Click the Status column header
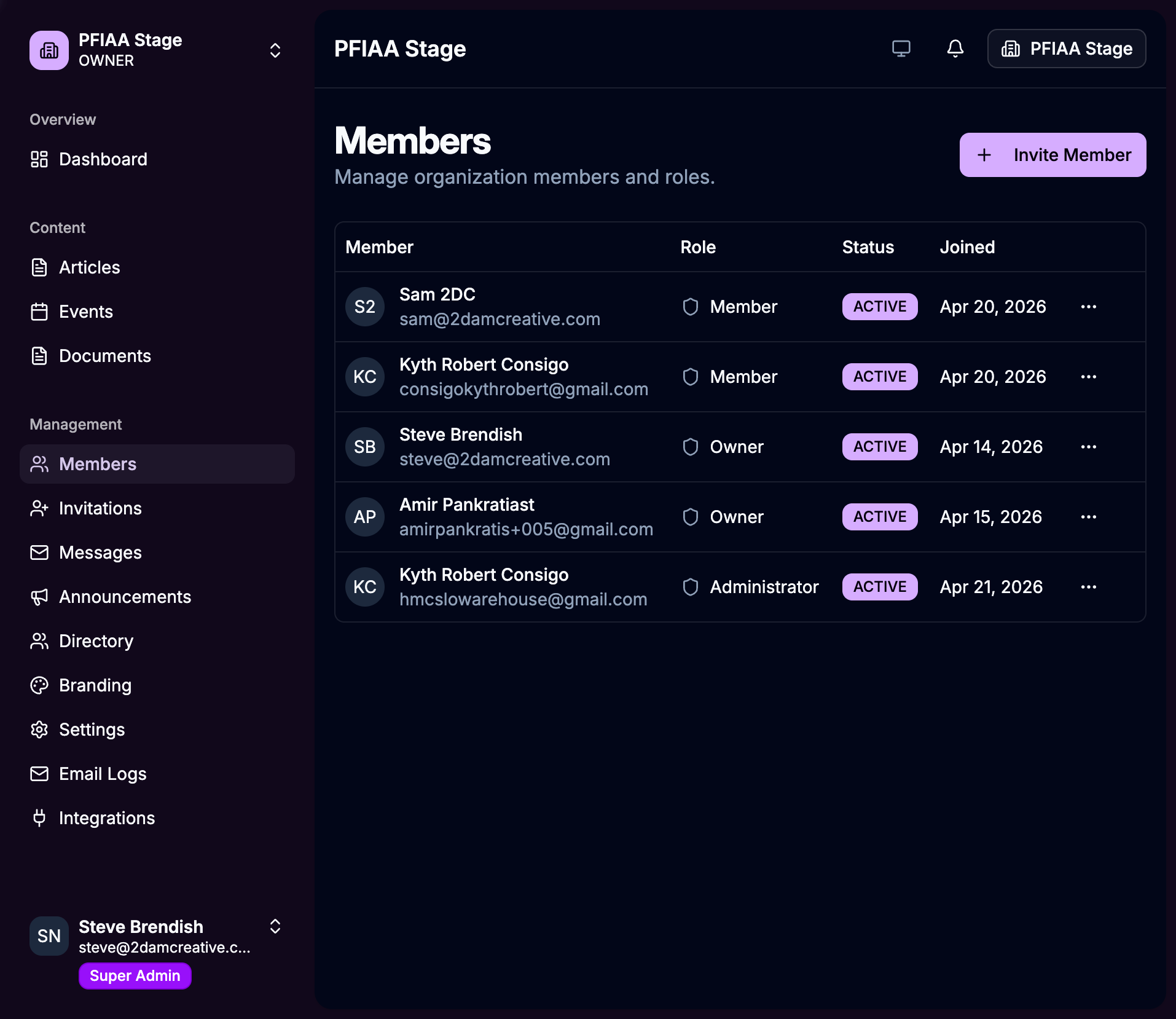Image resolution: width=1176 pixels, height=1019 pixels. click(x=868, y=247)
